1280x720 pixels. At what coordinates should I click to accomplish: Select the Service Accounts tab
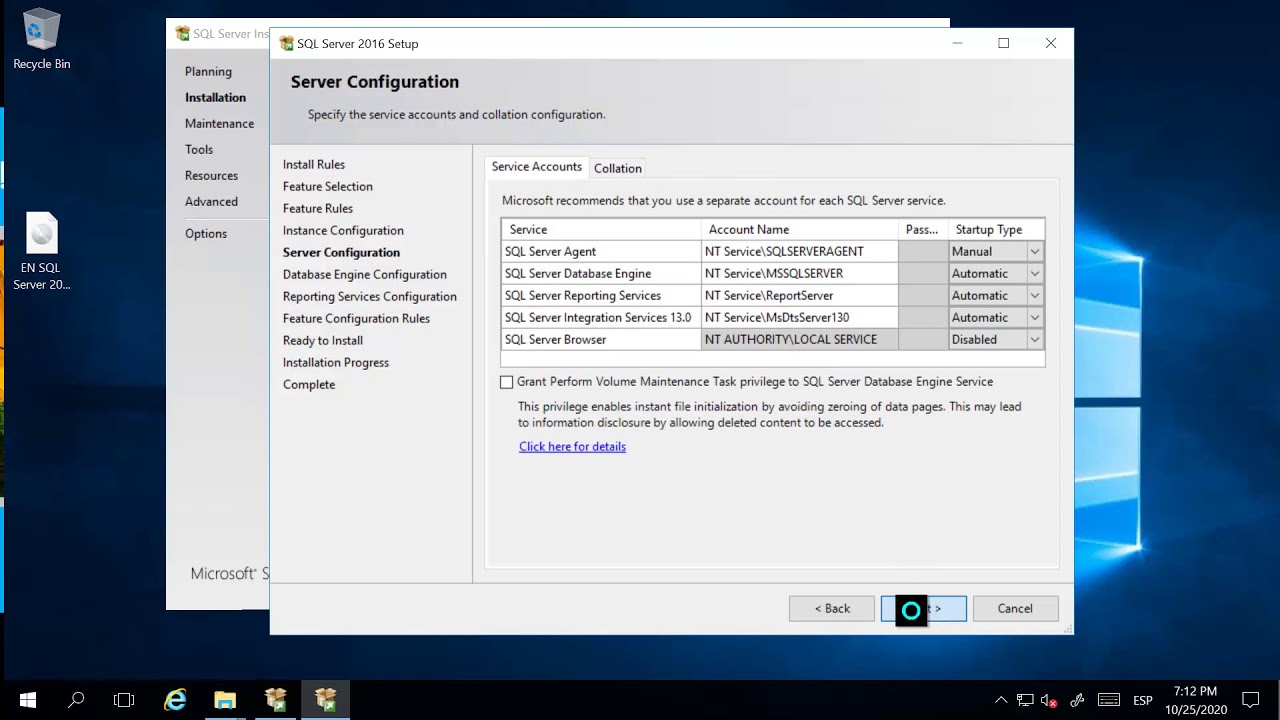(x=536, y=167)
